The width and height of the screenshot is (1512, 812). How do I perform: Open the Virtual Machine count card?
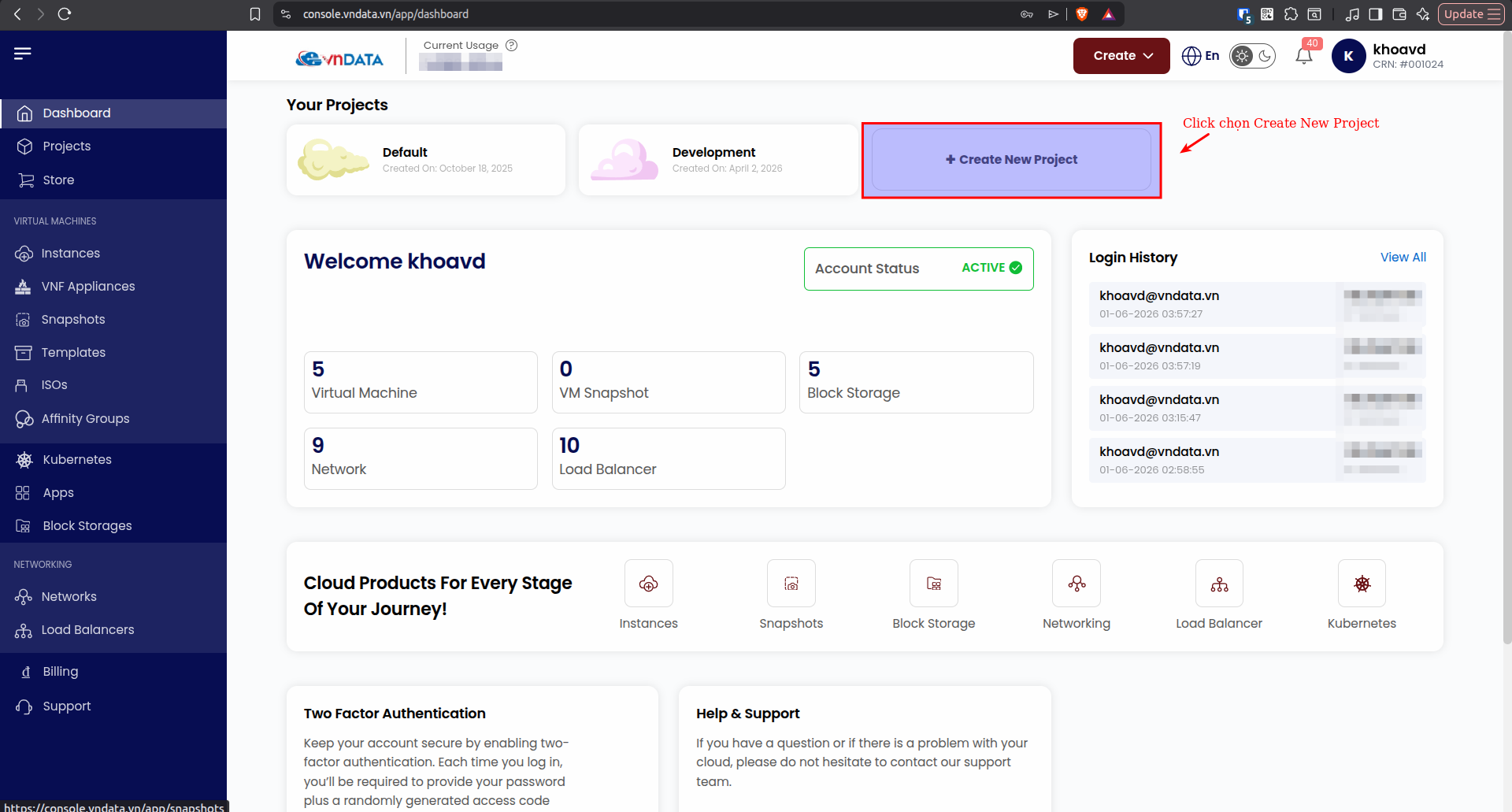[x=421, y=382]
